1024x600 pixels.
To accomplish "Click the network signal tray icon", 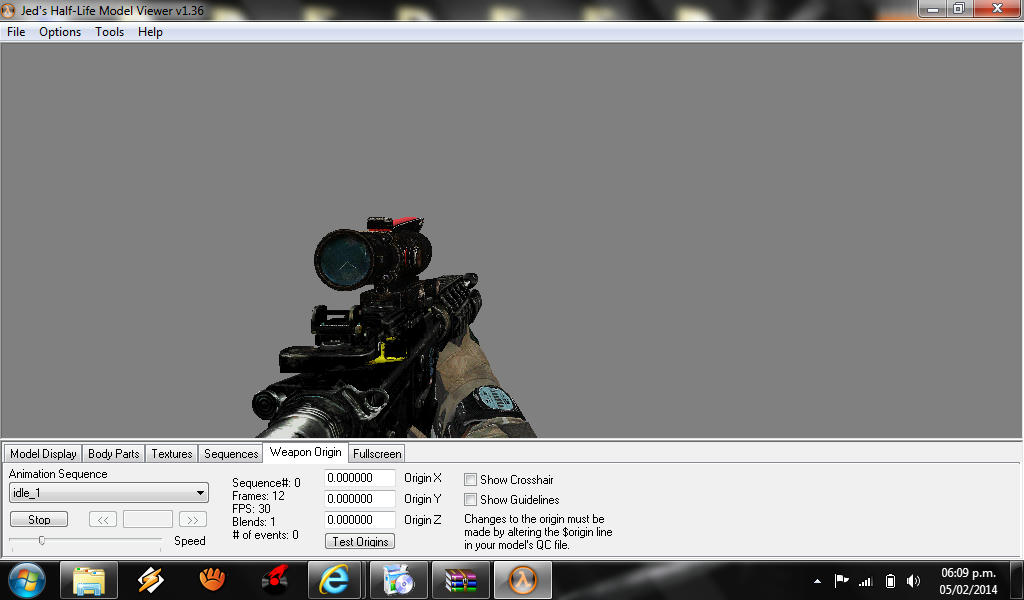I will [866, 580].
